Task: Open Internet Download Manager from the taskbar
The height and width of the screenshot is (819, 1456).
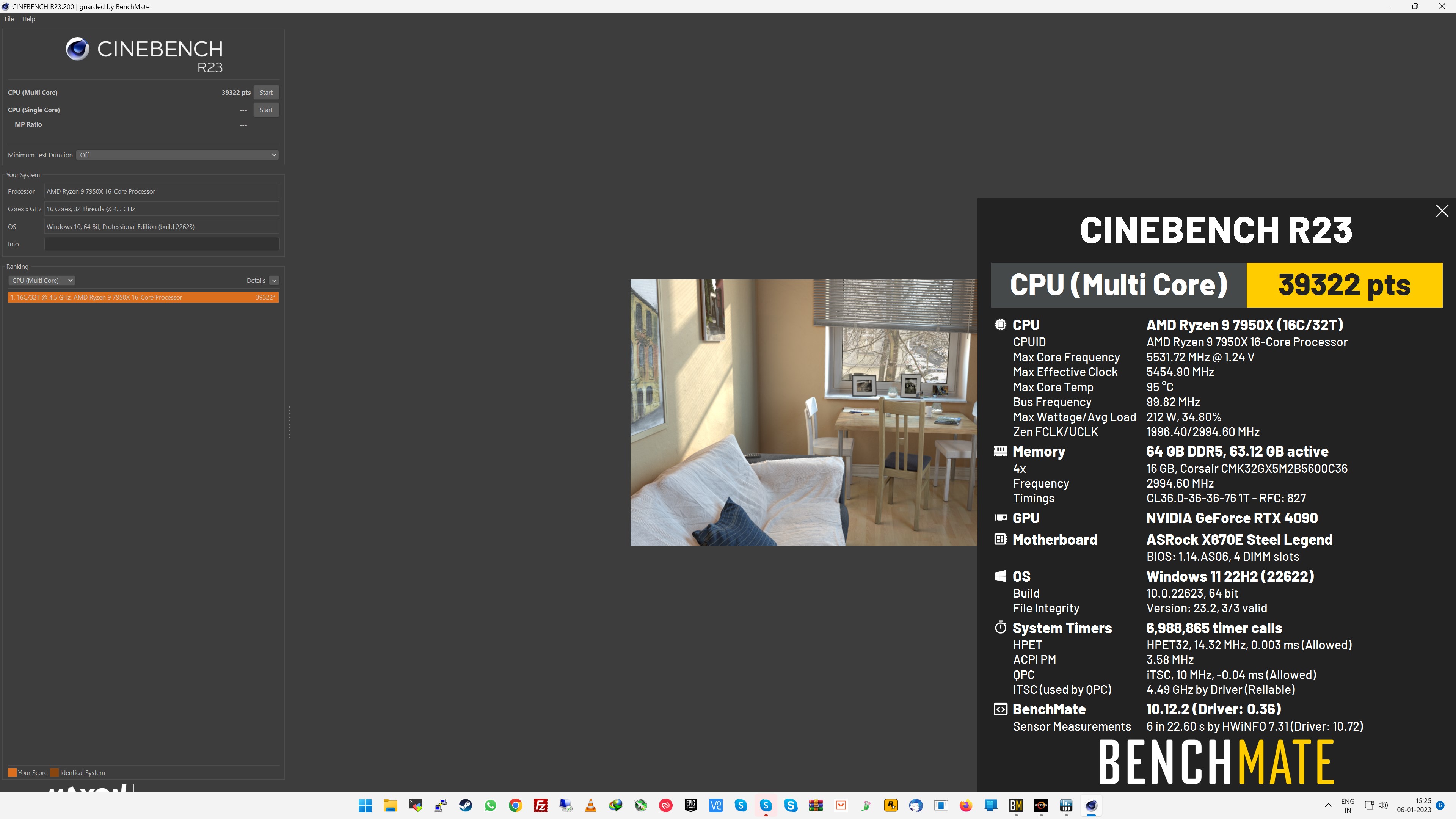Action: 615,805
